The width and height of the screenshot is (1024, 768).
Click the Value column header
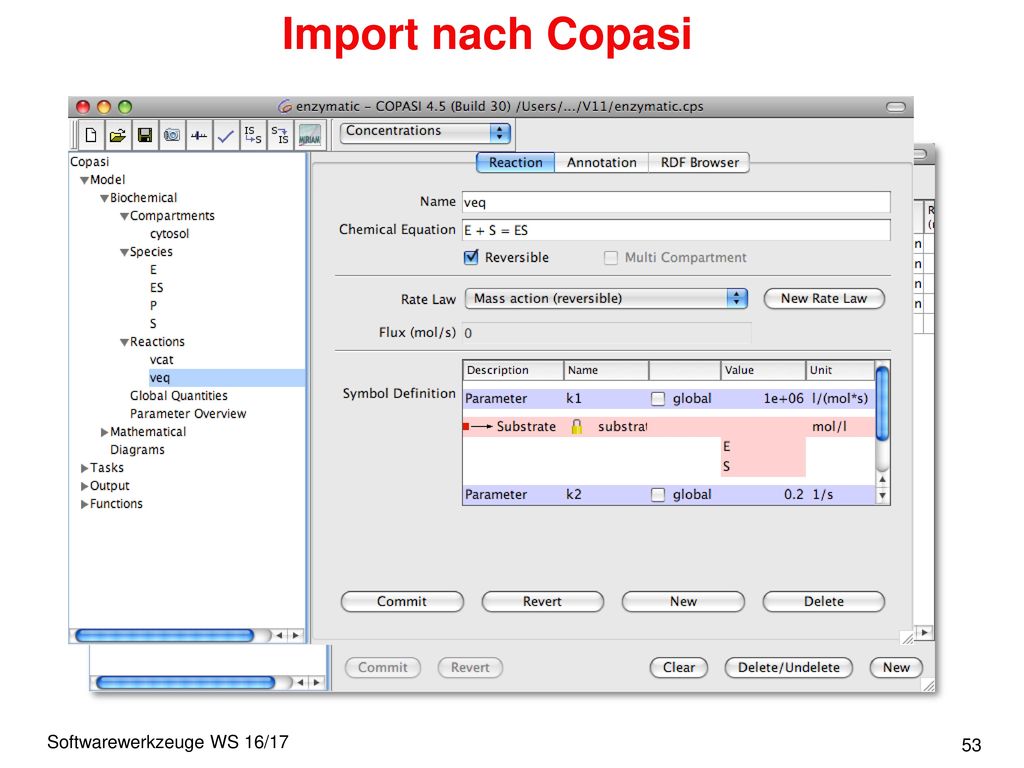point(763,370)
